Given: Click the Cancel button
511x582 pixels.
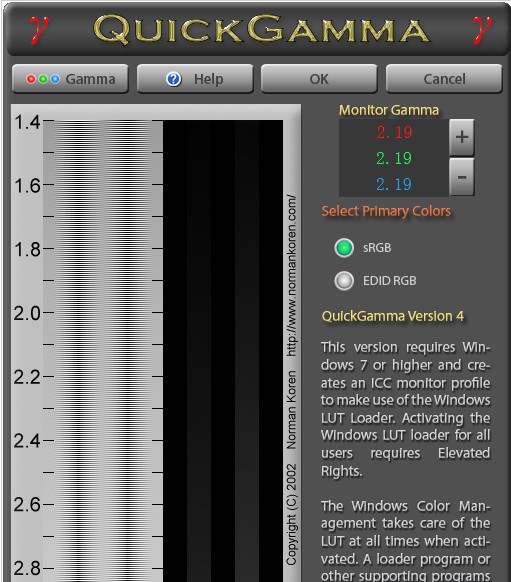Looking at the screenshot, I should [x=444, y=79].
